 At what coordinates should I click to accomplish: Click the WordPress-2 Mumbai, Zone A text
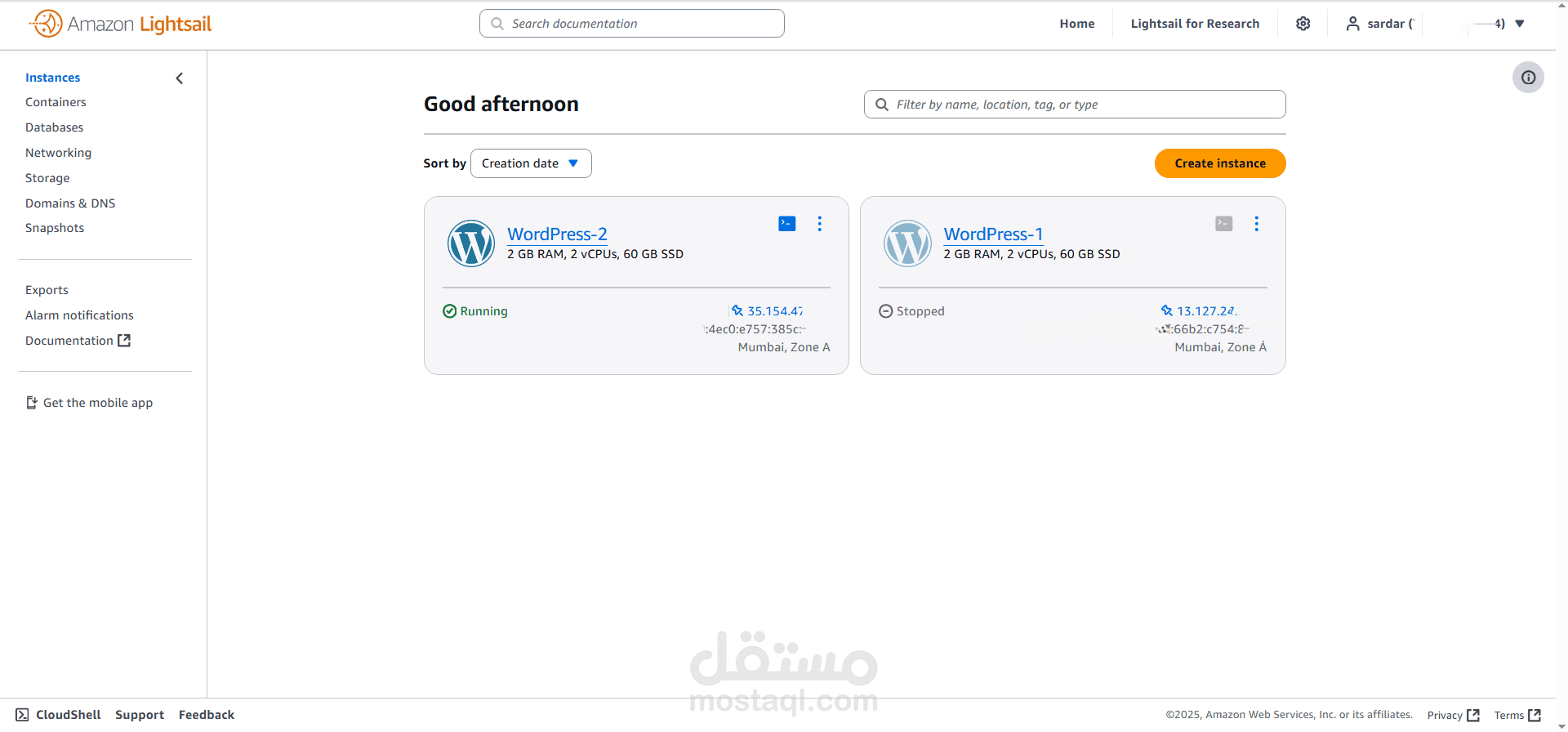[x=784, y=347]
